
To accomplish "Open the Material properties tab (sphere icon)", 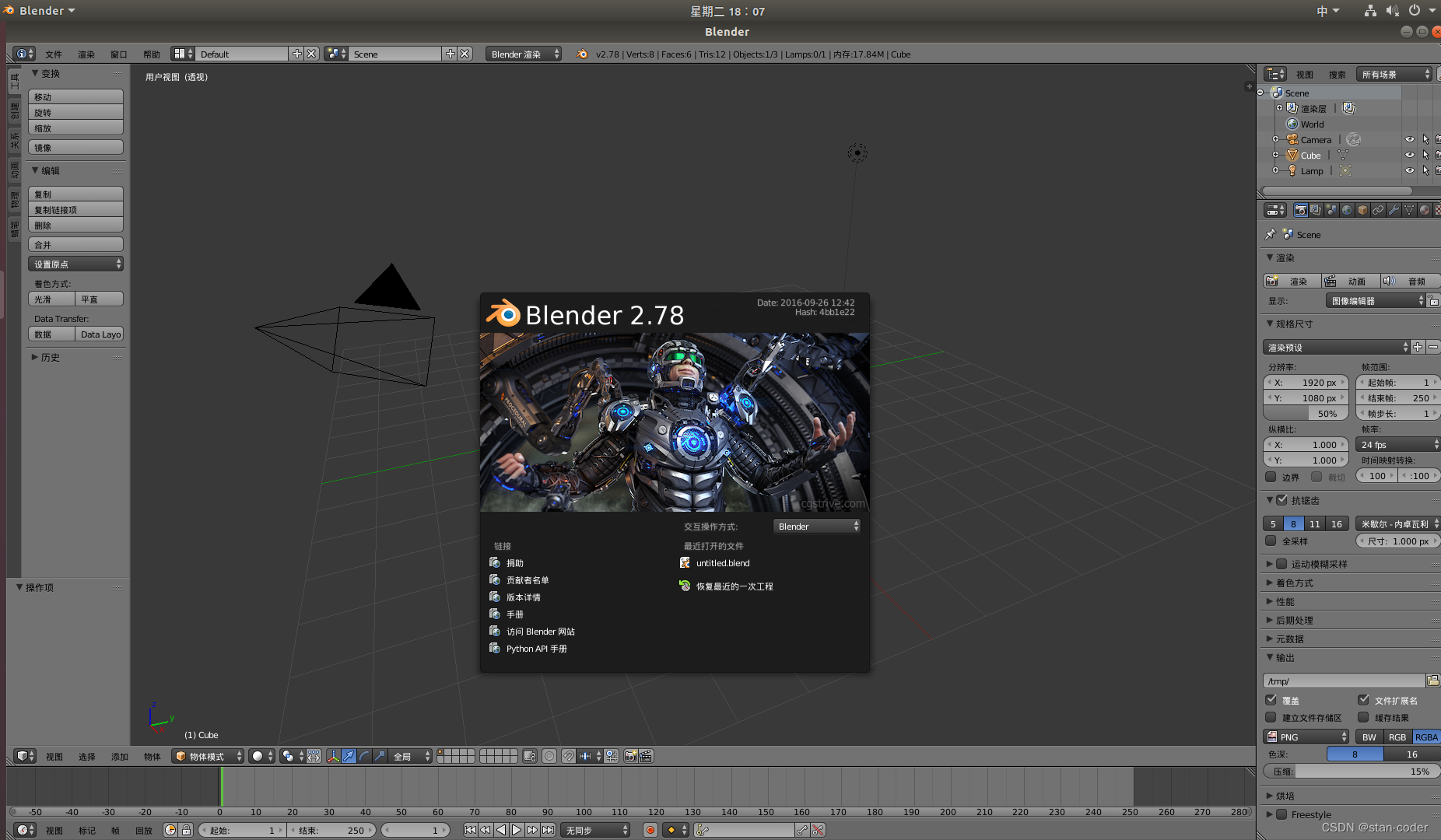I will point(1425,210).
